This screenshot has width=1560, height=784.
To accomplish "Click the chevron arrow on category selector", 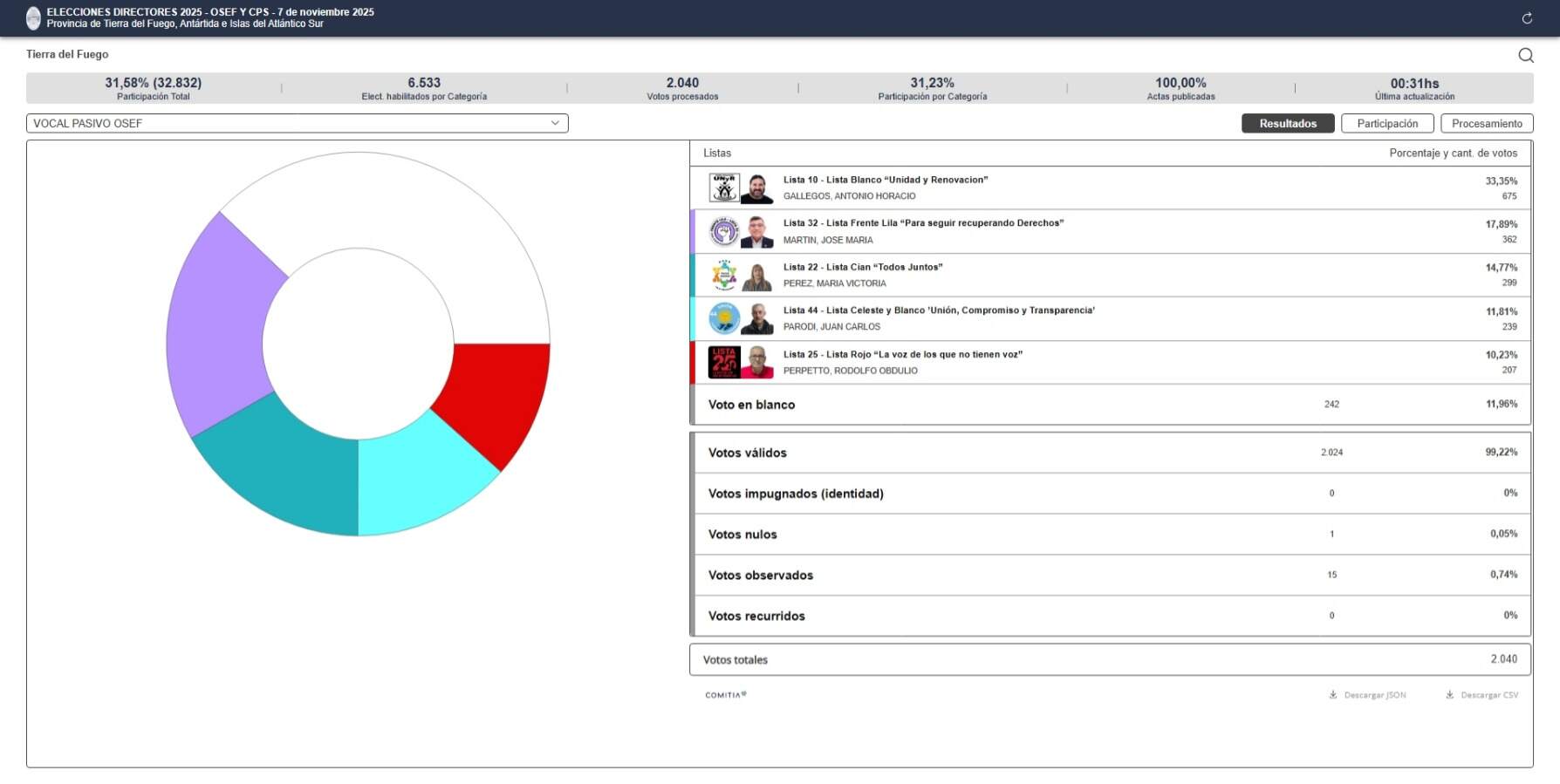I will tap(555, 124).
